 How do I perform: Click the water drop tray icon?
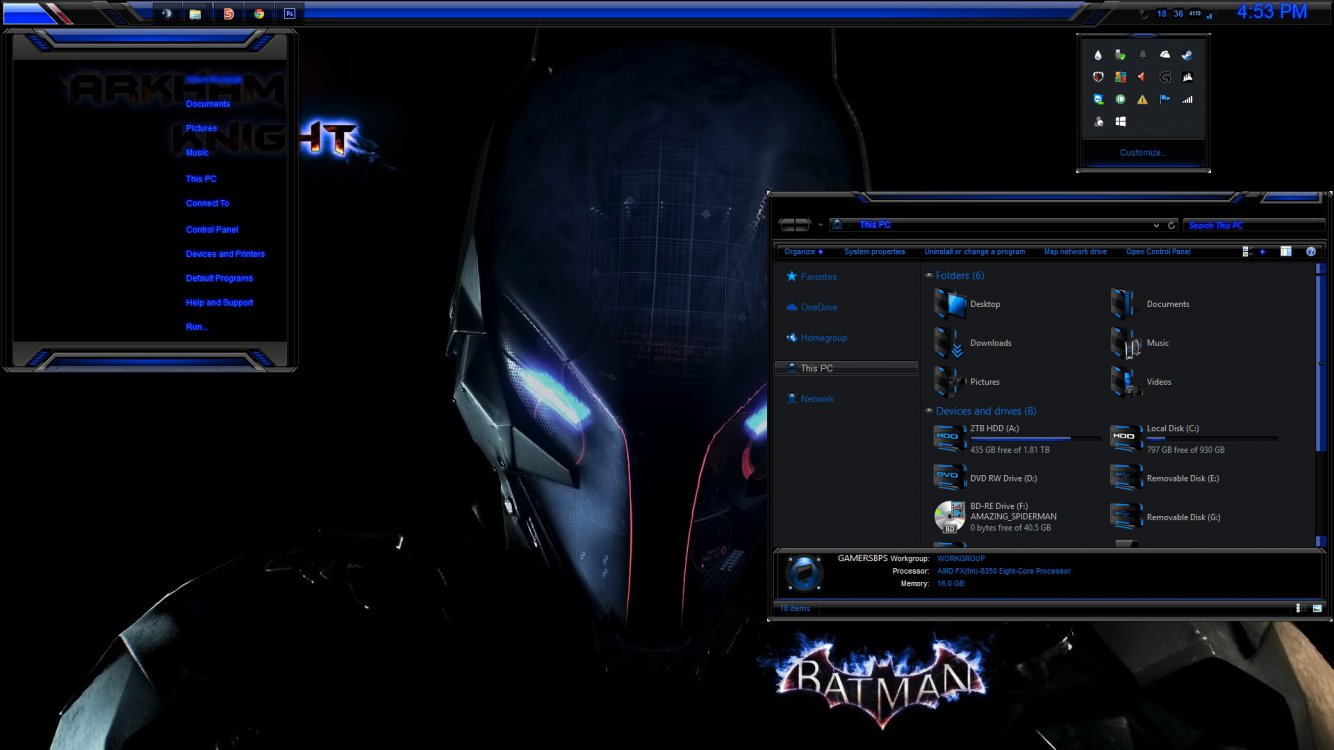point(1098,55)
